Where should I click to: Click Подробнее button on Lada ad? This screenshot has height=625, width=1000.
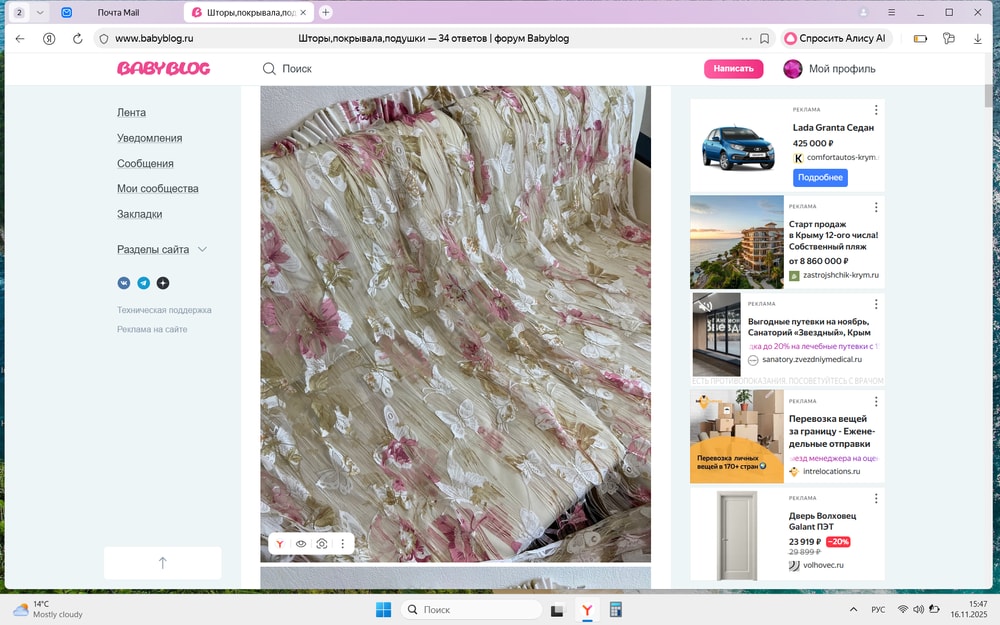click(820, 177)
